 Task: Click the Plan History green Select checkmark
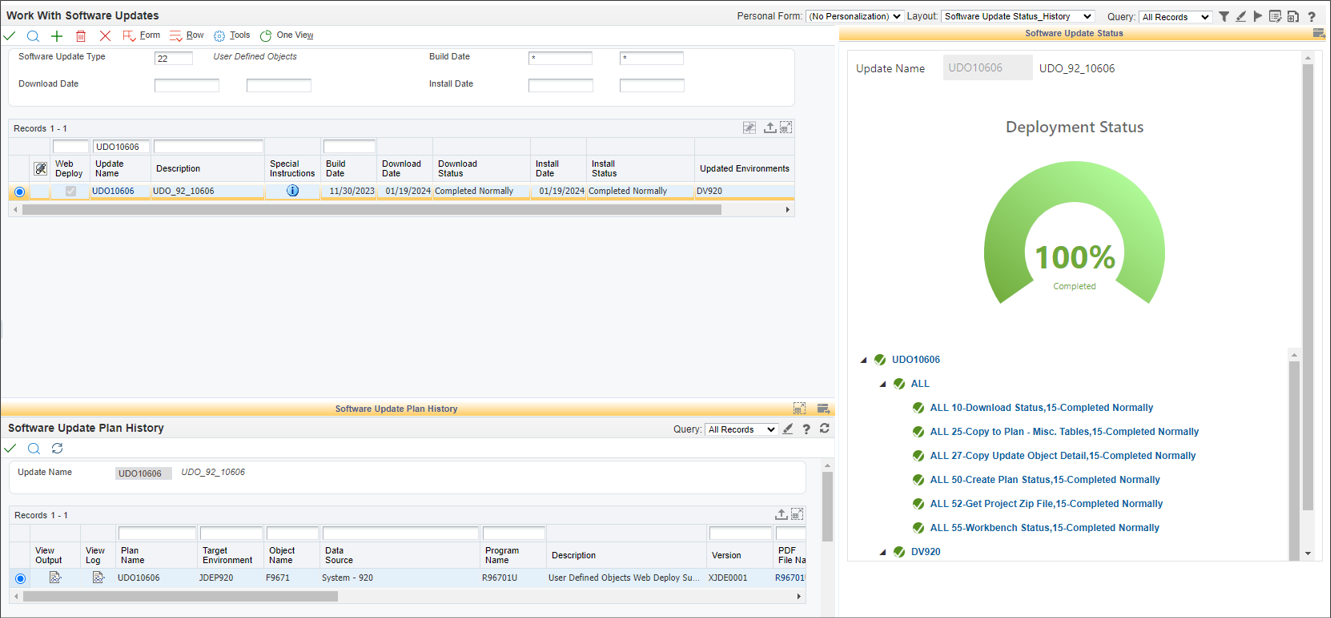point(10,448)
